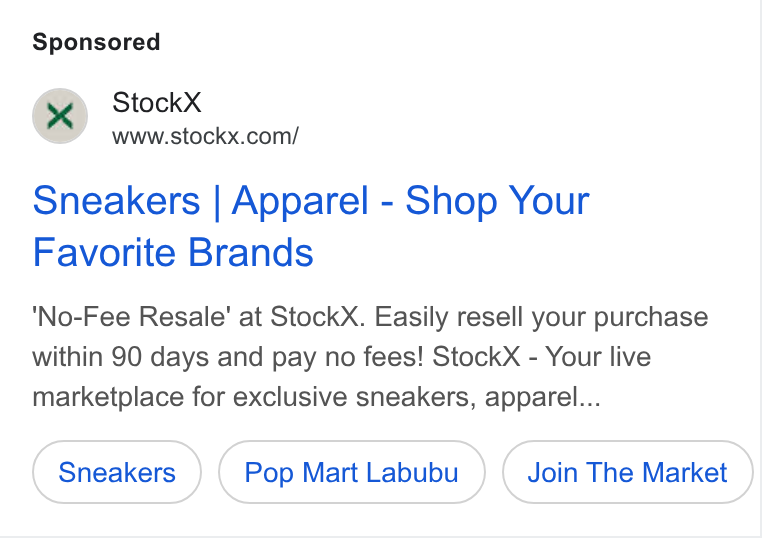This screenshot has width=762, height=538.
Task: Click the word 'Sneakers' in the headline
Action: point(116,201)
